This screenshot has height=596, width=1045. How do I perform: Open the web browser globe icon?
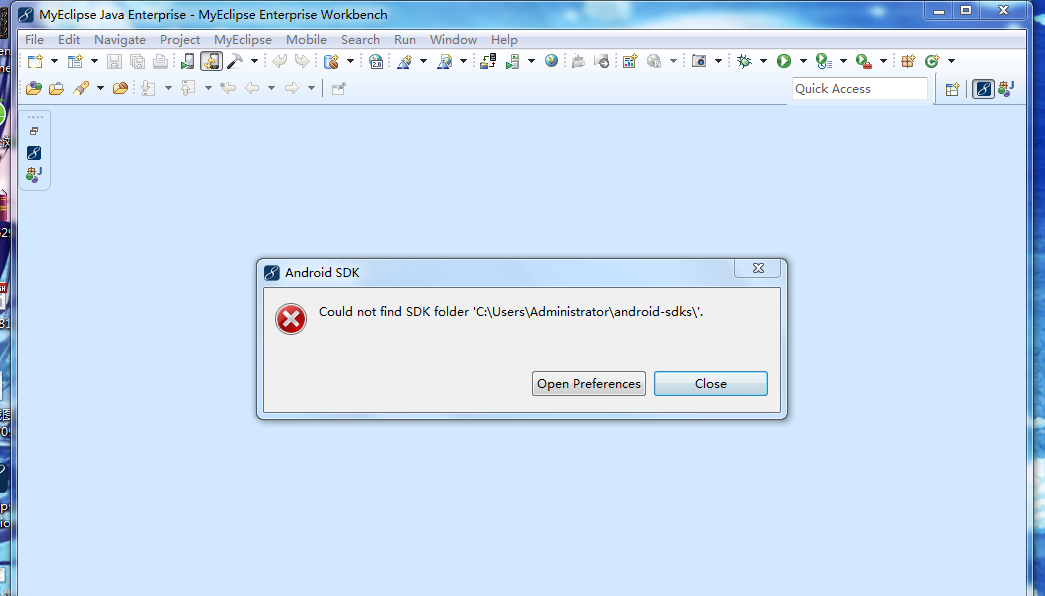point(551,61)
